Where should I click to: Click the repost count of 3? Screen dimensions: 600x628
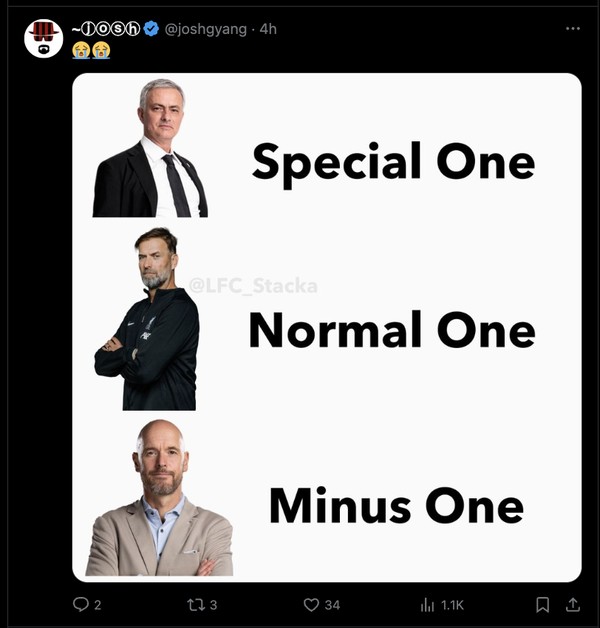click(213, 605)
